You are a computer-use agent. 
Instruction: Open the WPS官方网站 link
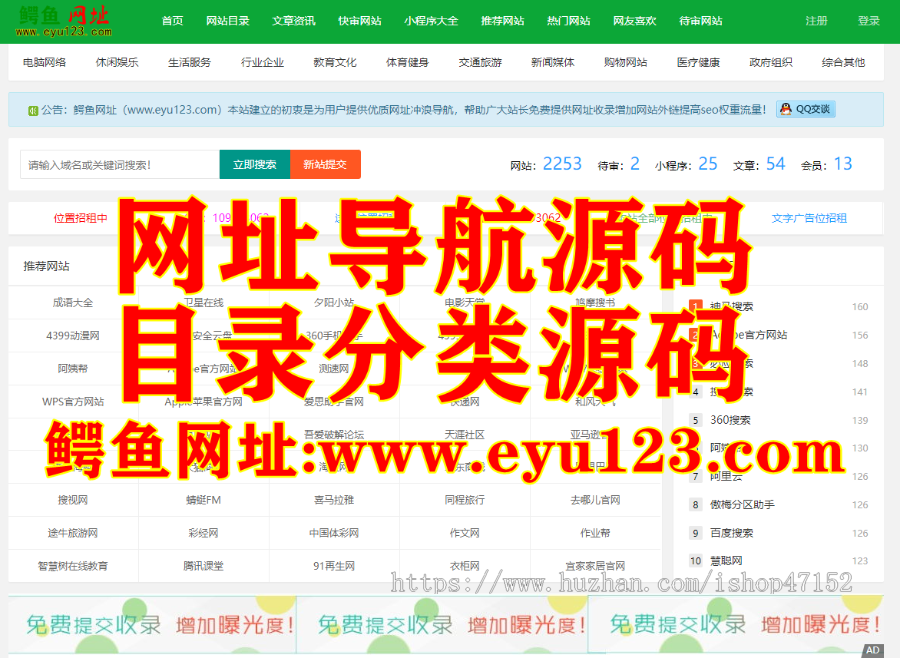(x=73, y=401)
